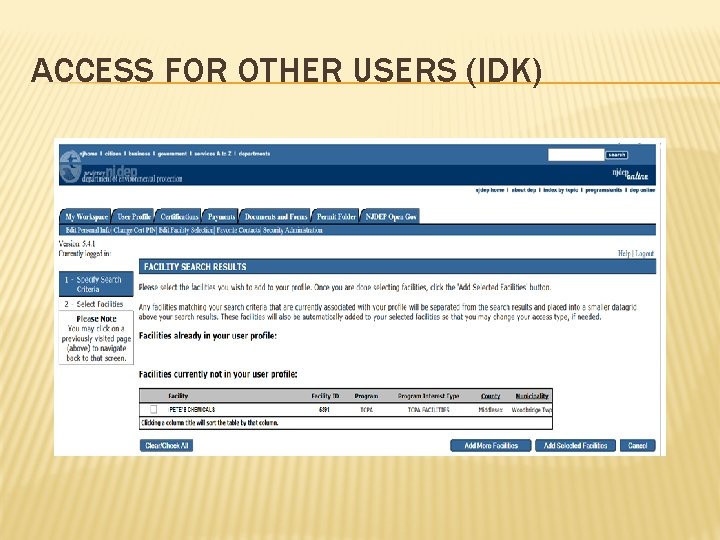The image size is (720, 540).
Task: Sort table by Facility column
Action: click(178, 395)
